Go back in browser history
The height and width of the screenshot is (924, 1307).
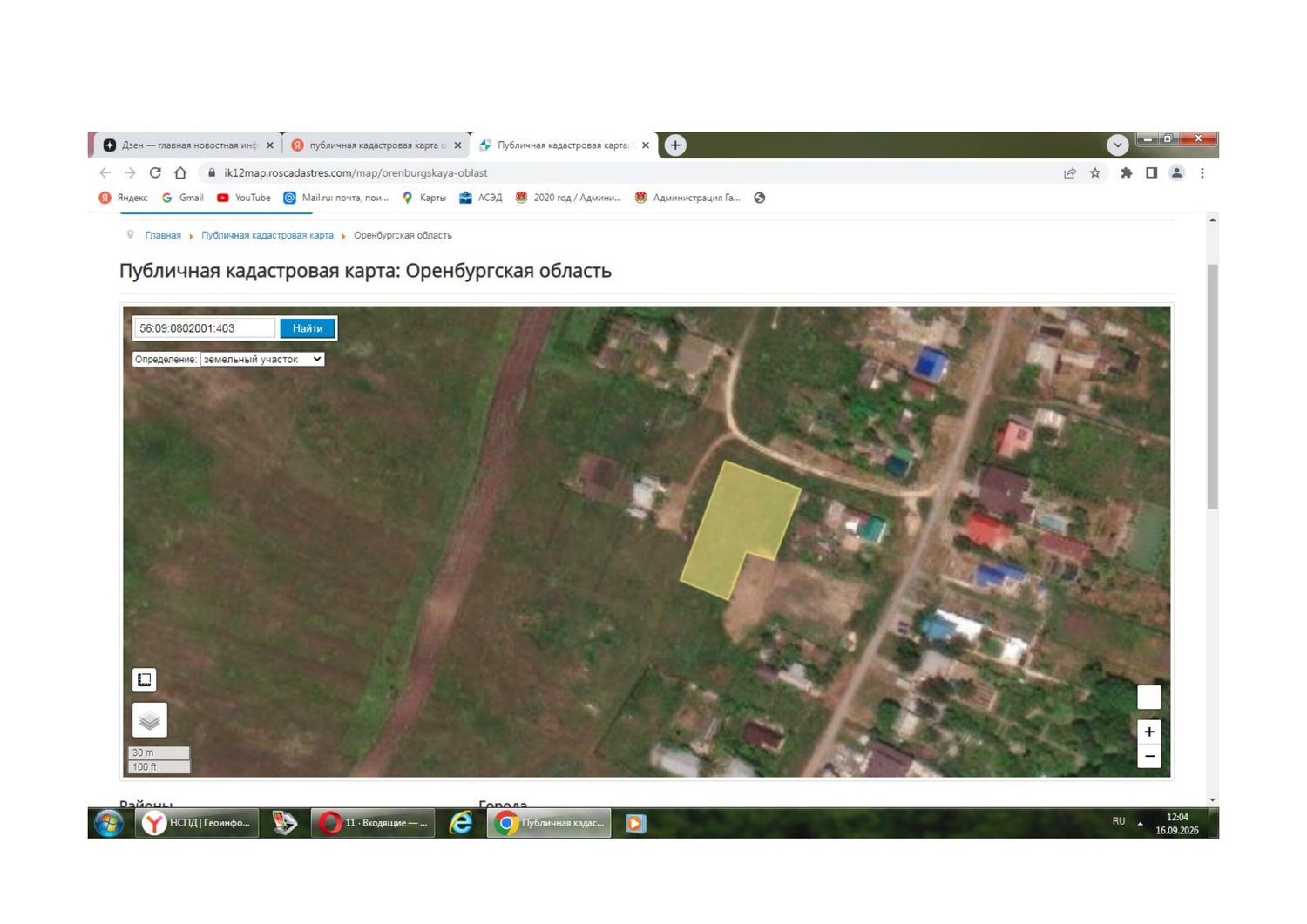105,173
